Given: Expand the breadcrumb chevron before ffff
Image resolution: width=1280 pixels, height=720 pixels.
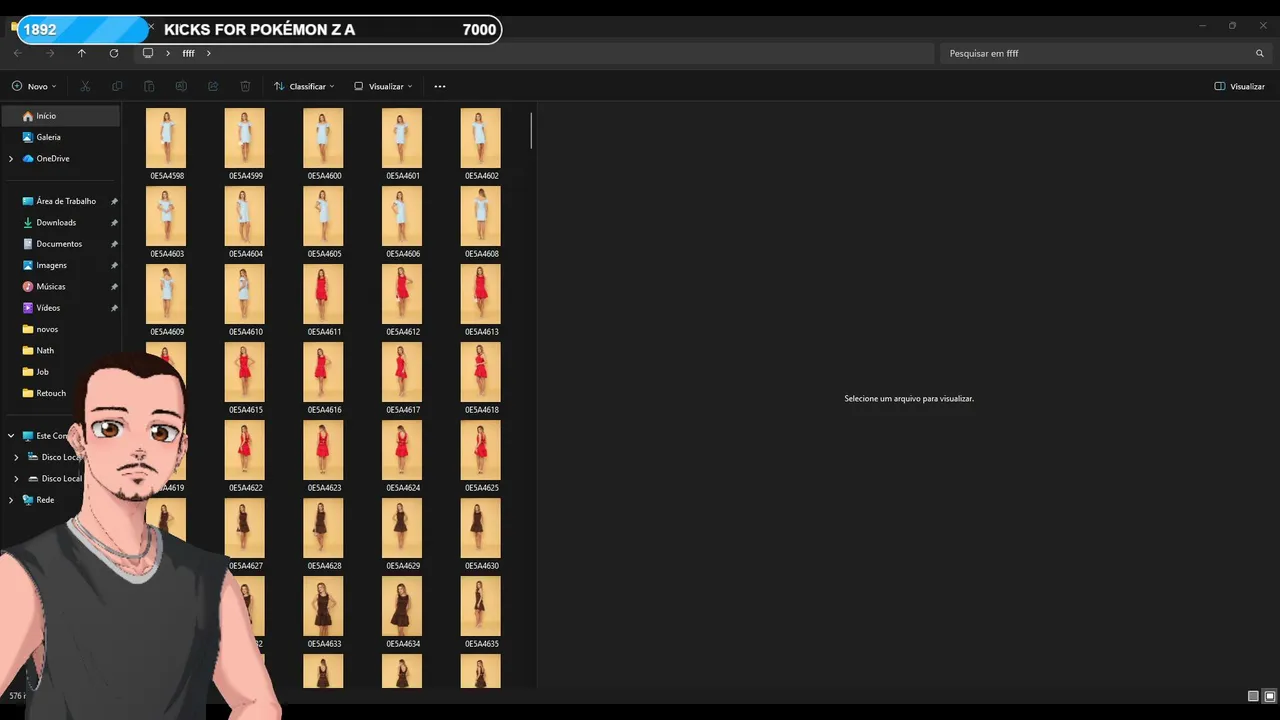Looking at the screenshot, I should [x=168, y=53].
